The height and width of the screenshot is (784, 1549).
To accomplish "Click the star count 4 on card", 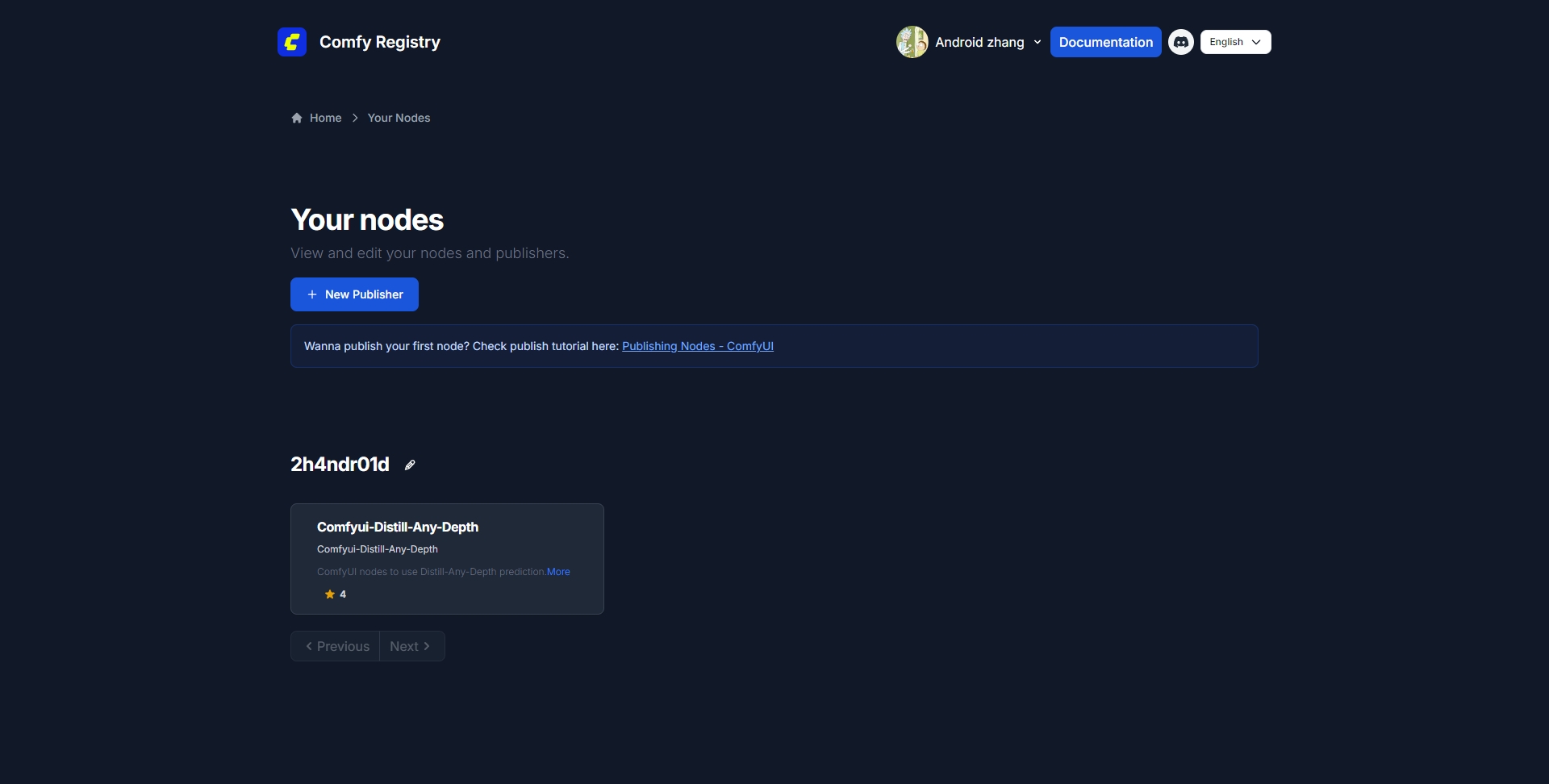I will (343, 594).
